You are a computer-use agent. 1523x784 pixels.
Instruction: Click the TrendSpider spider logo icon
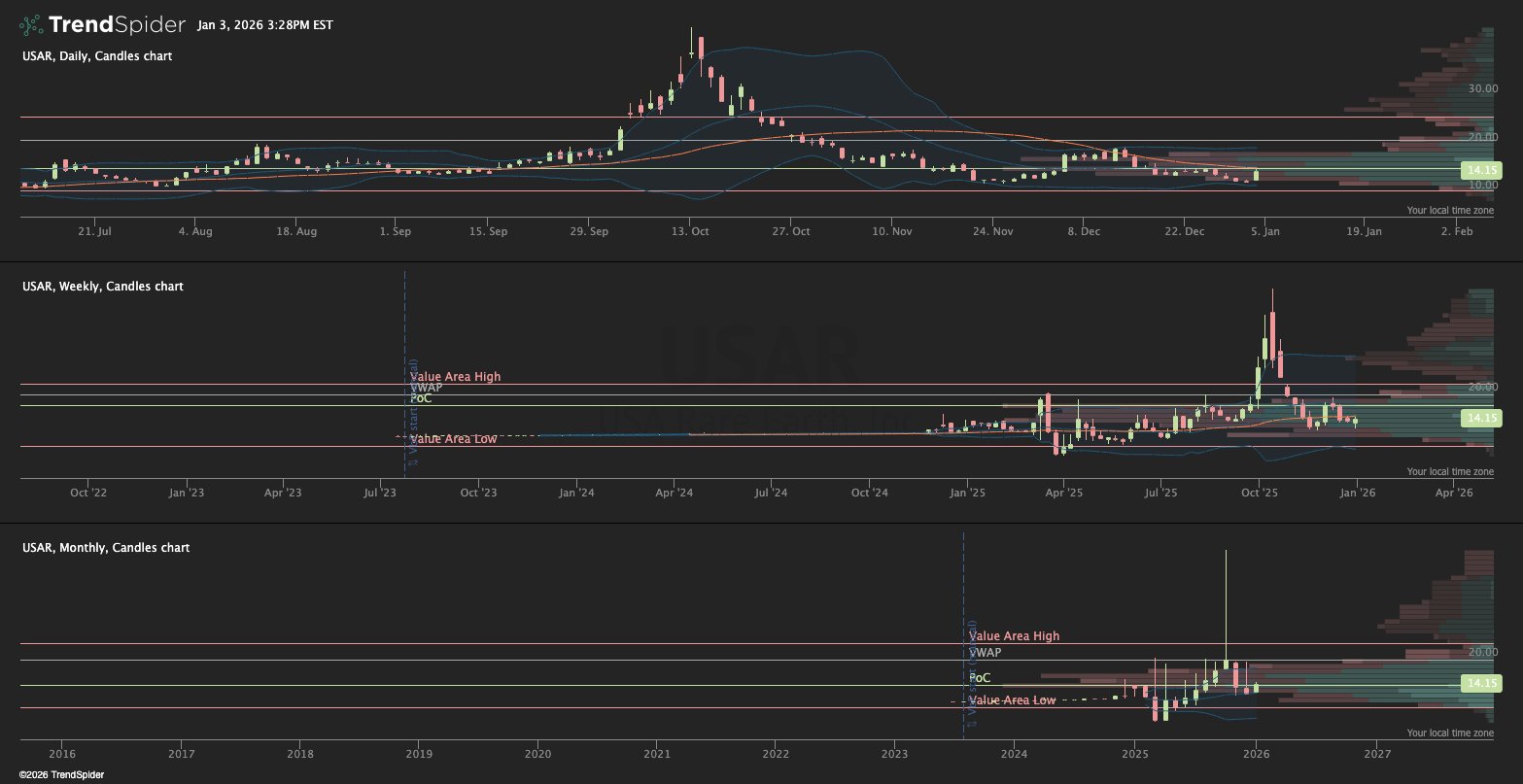pos(32,25)
